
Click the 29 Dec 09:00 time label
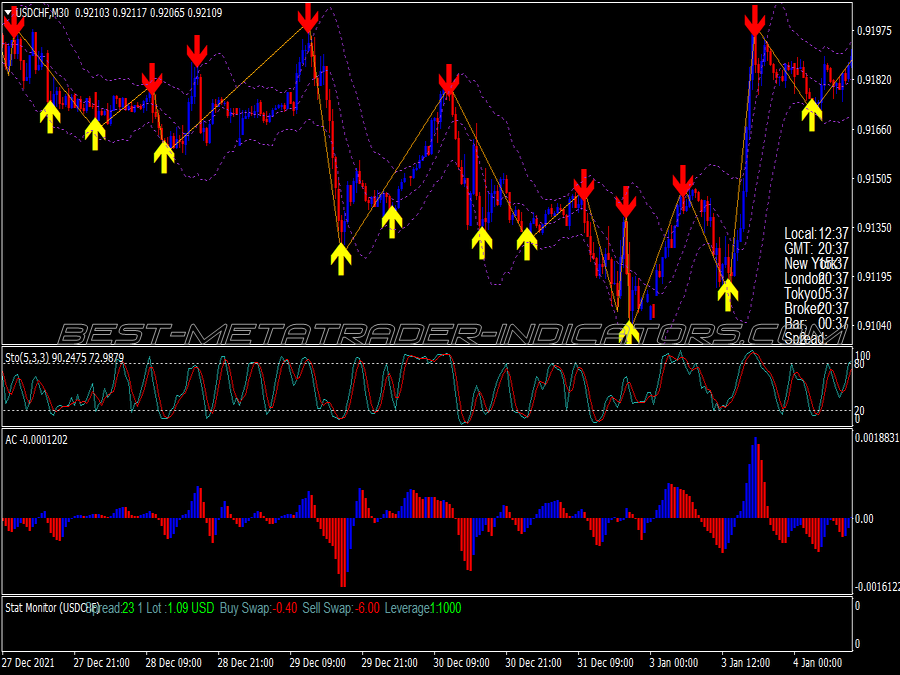click(317, 662)
